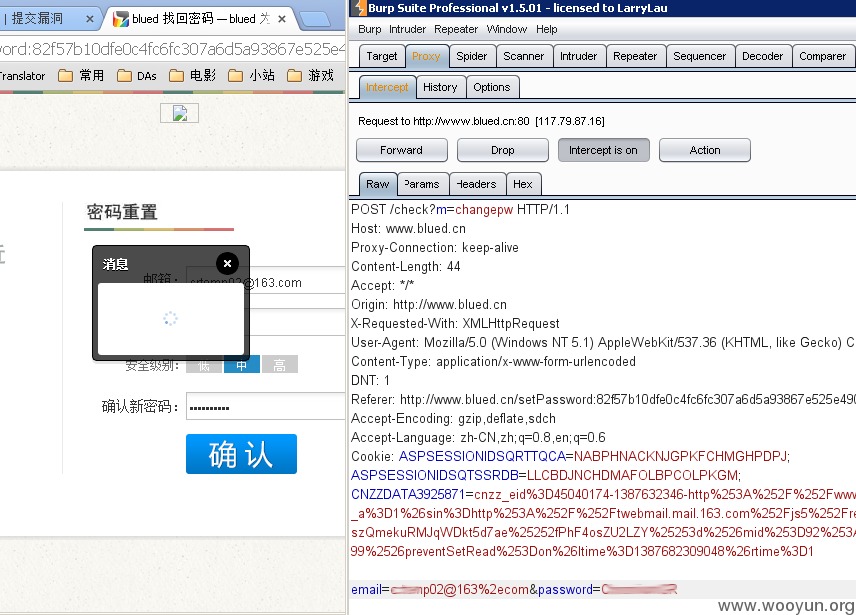Open a new browser tab
The height and width of the screenshot is (615, 856).
pyautogui.click(x=316, y=20)
